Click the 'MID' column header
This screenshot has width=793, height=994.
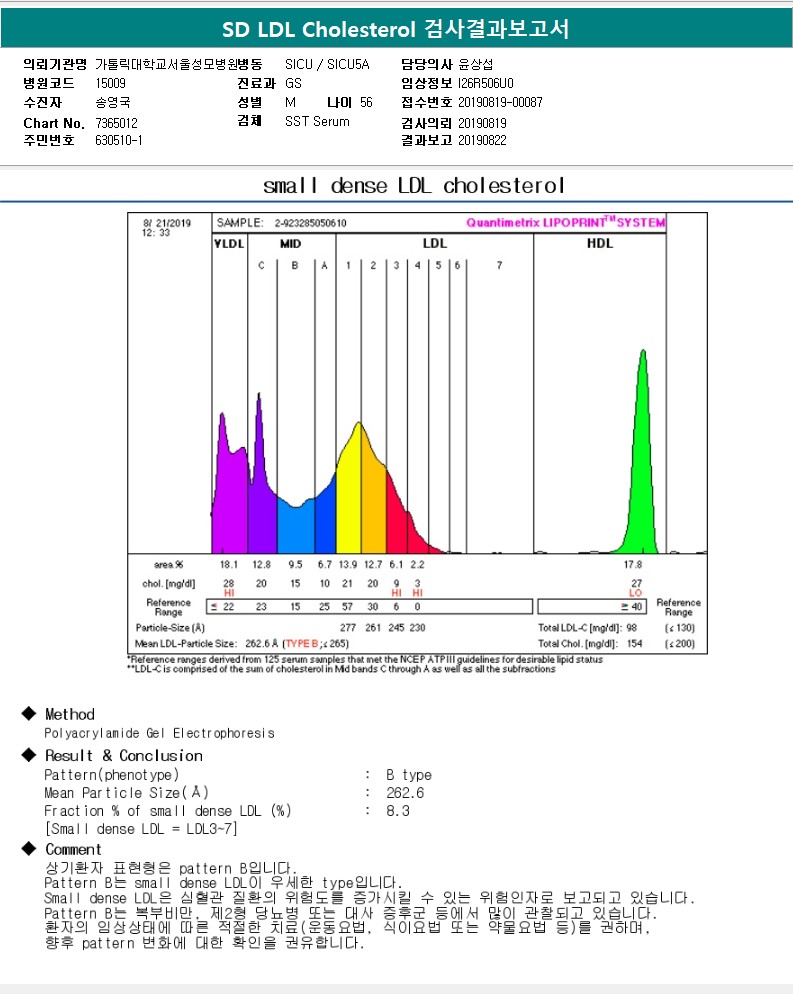pos(290,243)
